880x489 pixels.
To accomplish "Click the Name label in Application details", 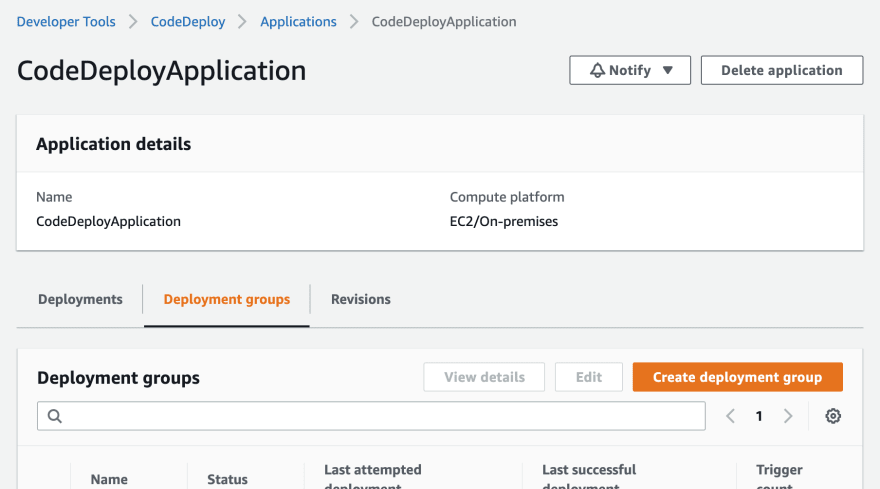I will [54, 197].
